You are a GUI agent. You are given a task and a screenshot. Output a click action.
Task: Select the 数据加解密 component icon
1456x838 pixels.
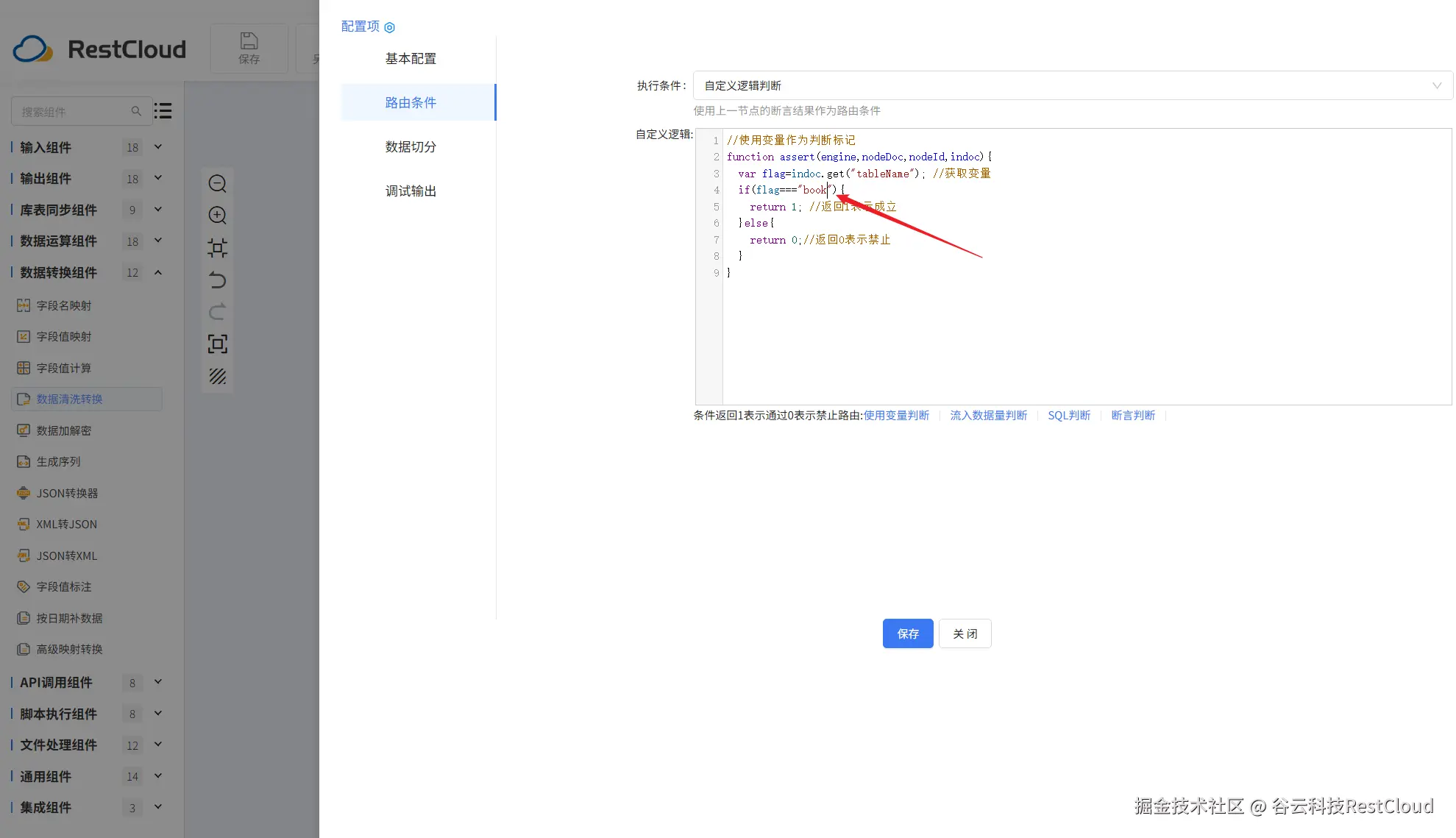24,430
